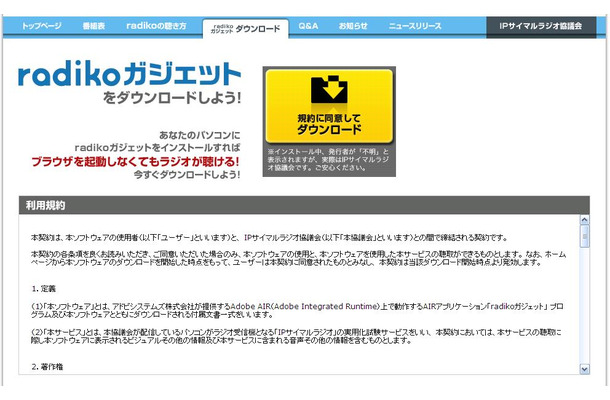Click the 1. 定義 heading
This screenshot has width=610, height=400.
click(x=44, y=289)
